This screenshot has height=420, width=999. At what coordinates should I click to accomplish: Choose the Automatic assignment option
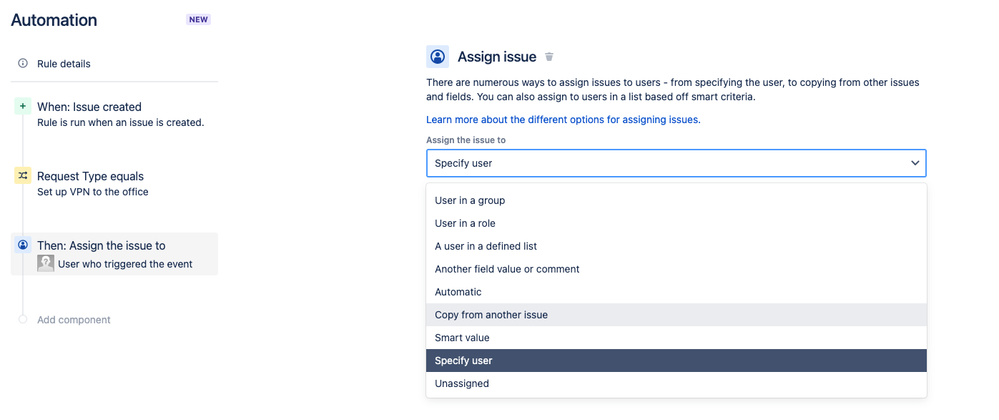pos(458,292)
